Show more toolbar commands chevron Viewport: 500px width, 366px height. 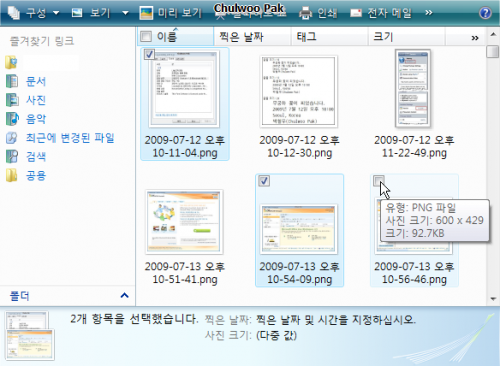(429, 13)
